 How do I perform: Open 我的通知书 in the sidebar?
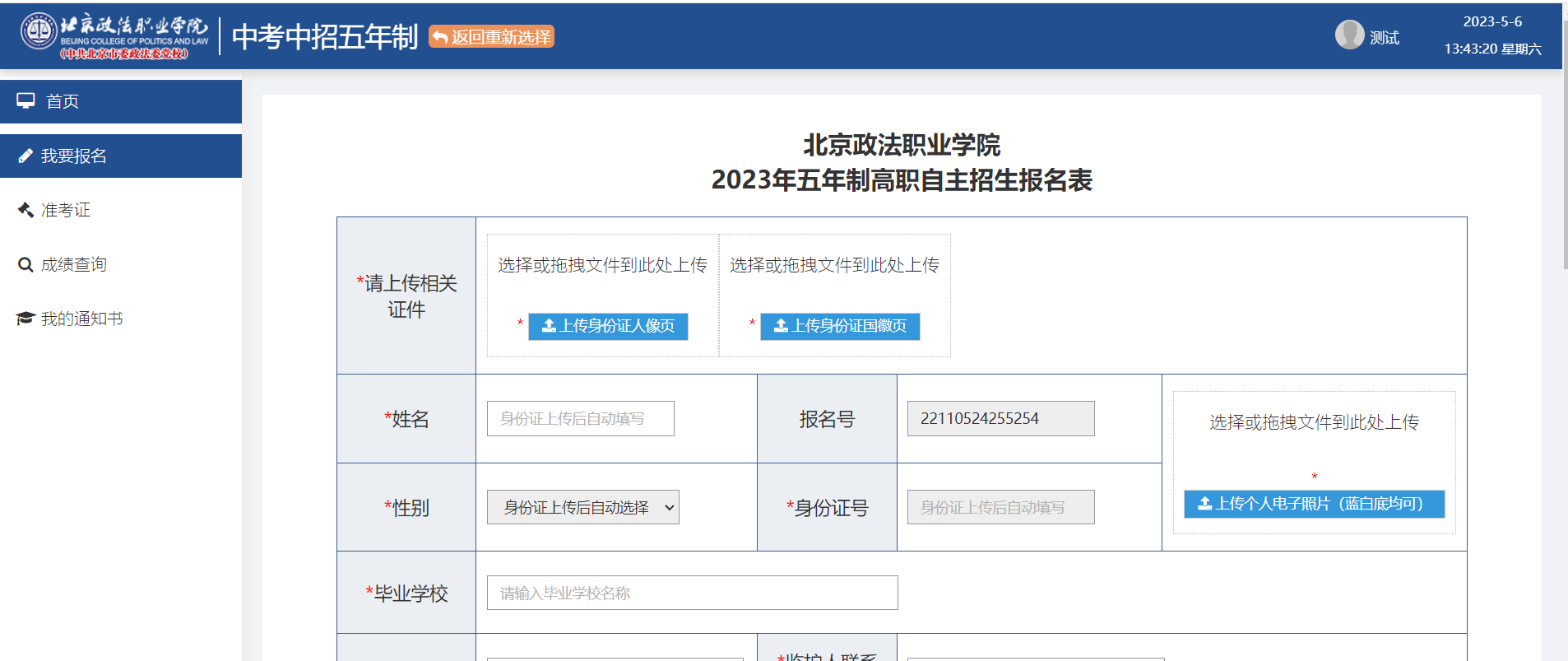[x=121, y=319]
